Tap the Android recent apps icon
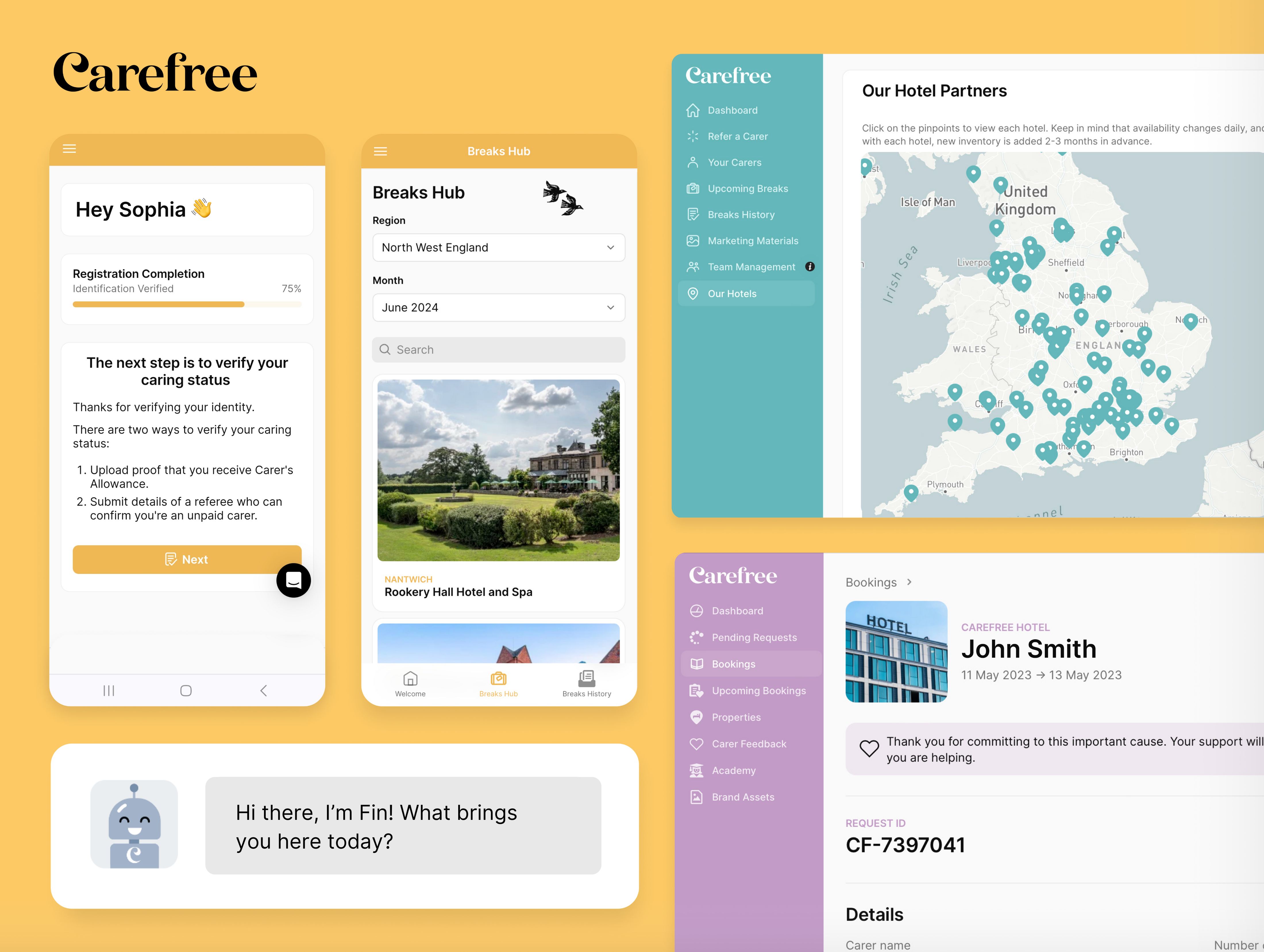The width and height of the screenshot is (1264, 952). [x=109, y=691]
